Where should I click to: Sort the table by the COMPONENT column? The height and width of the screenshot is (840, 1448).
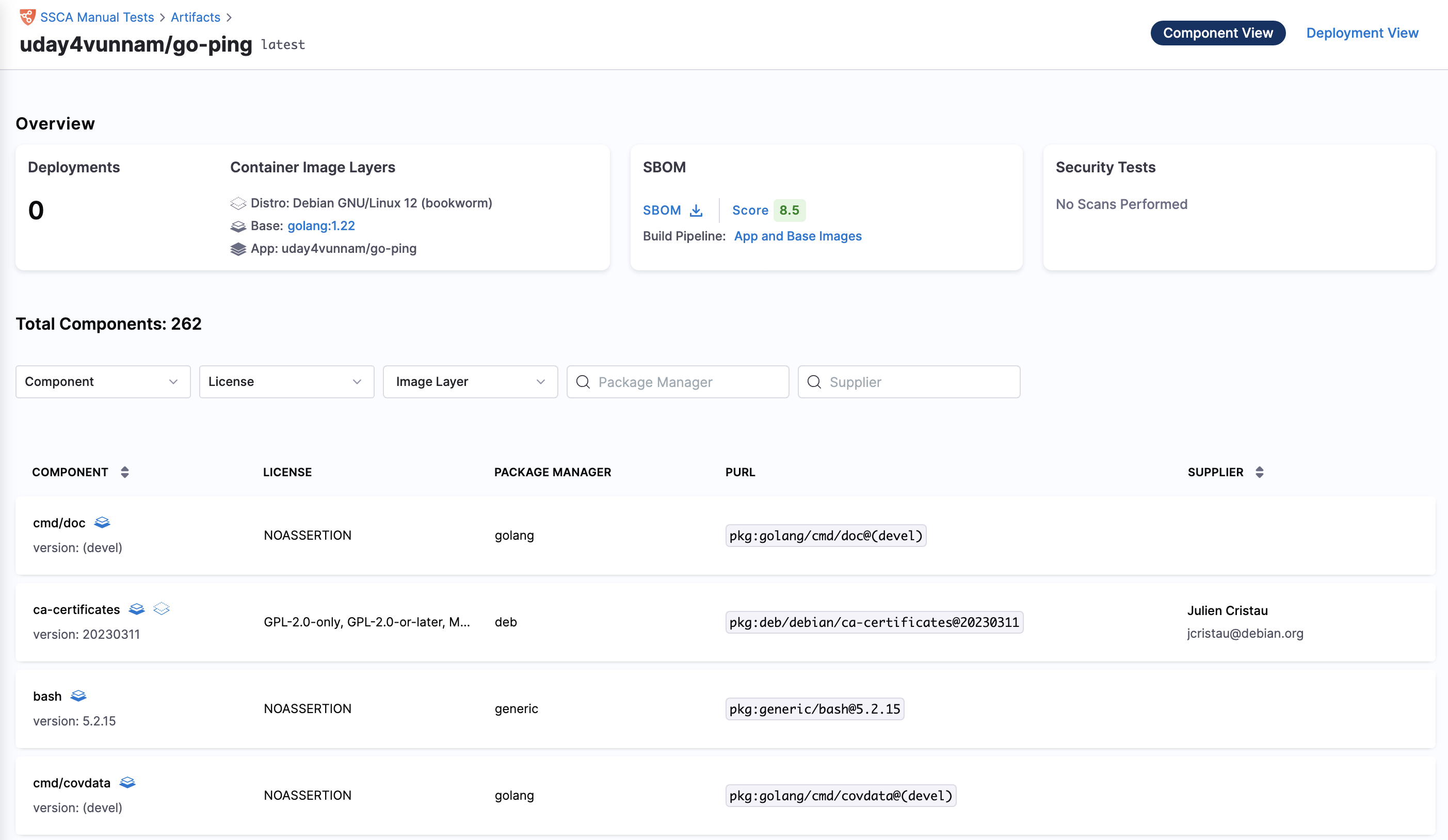125,472
